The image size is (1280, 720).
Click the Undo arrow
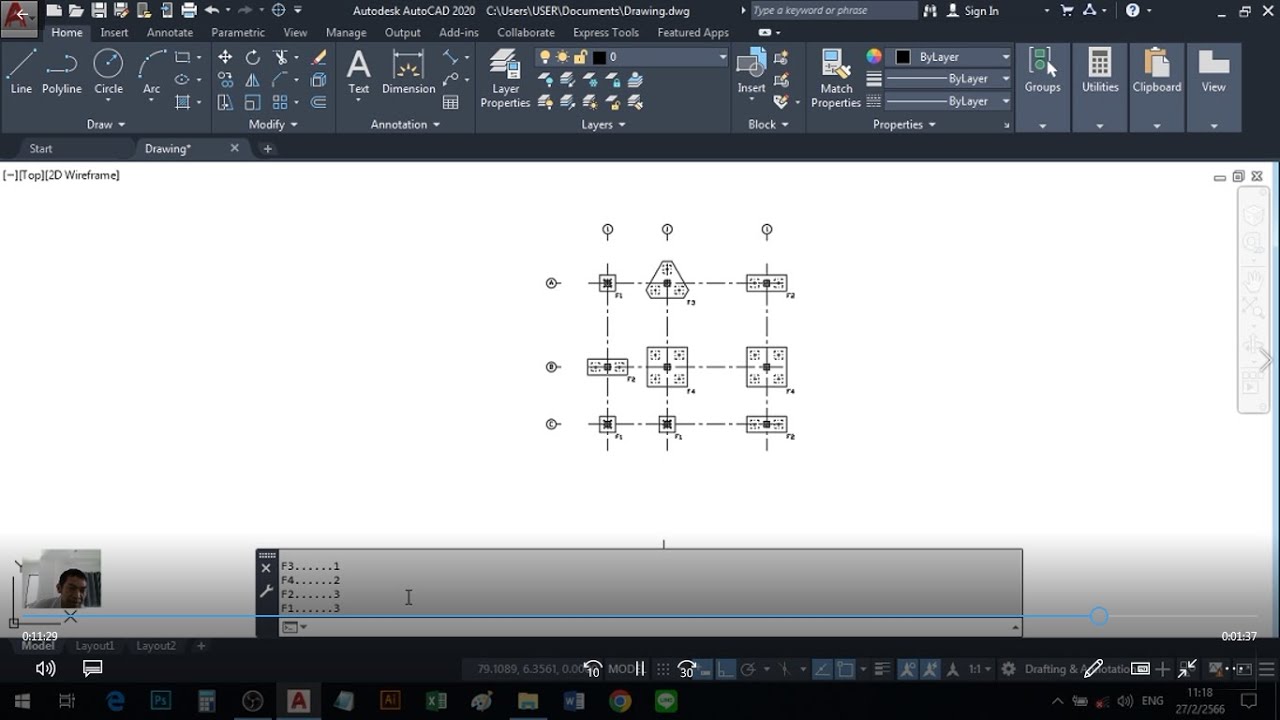(211, 11)
